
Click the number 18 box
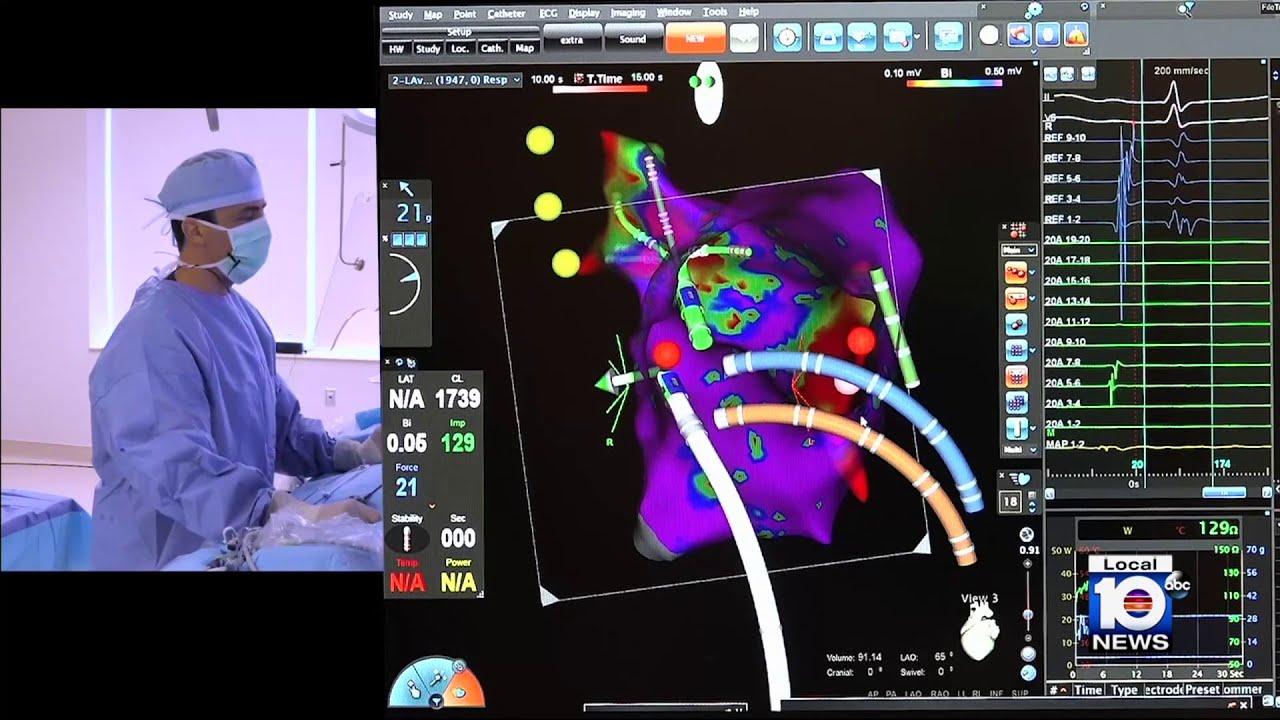1011,503
